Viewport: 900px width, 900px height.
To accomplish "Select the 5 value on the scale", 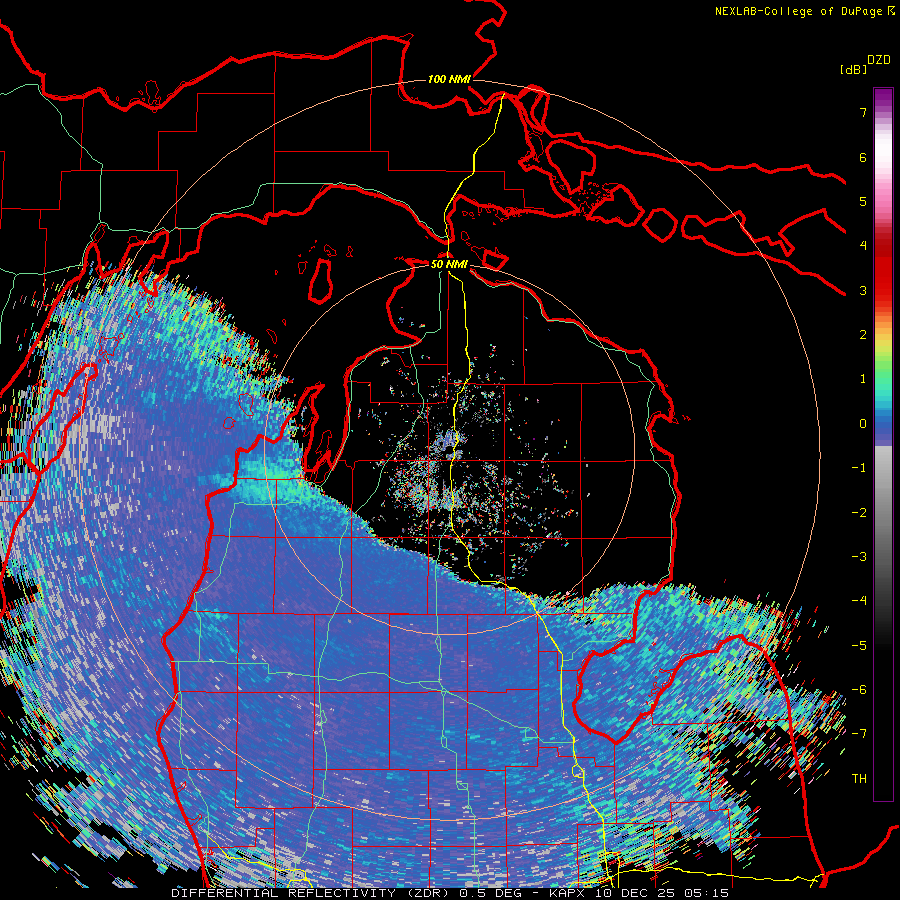I will click(x=863, y=201).
